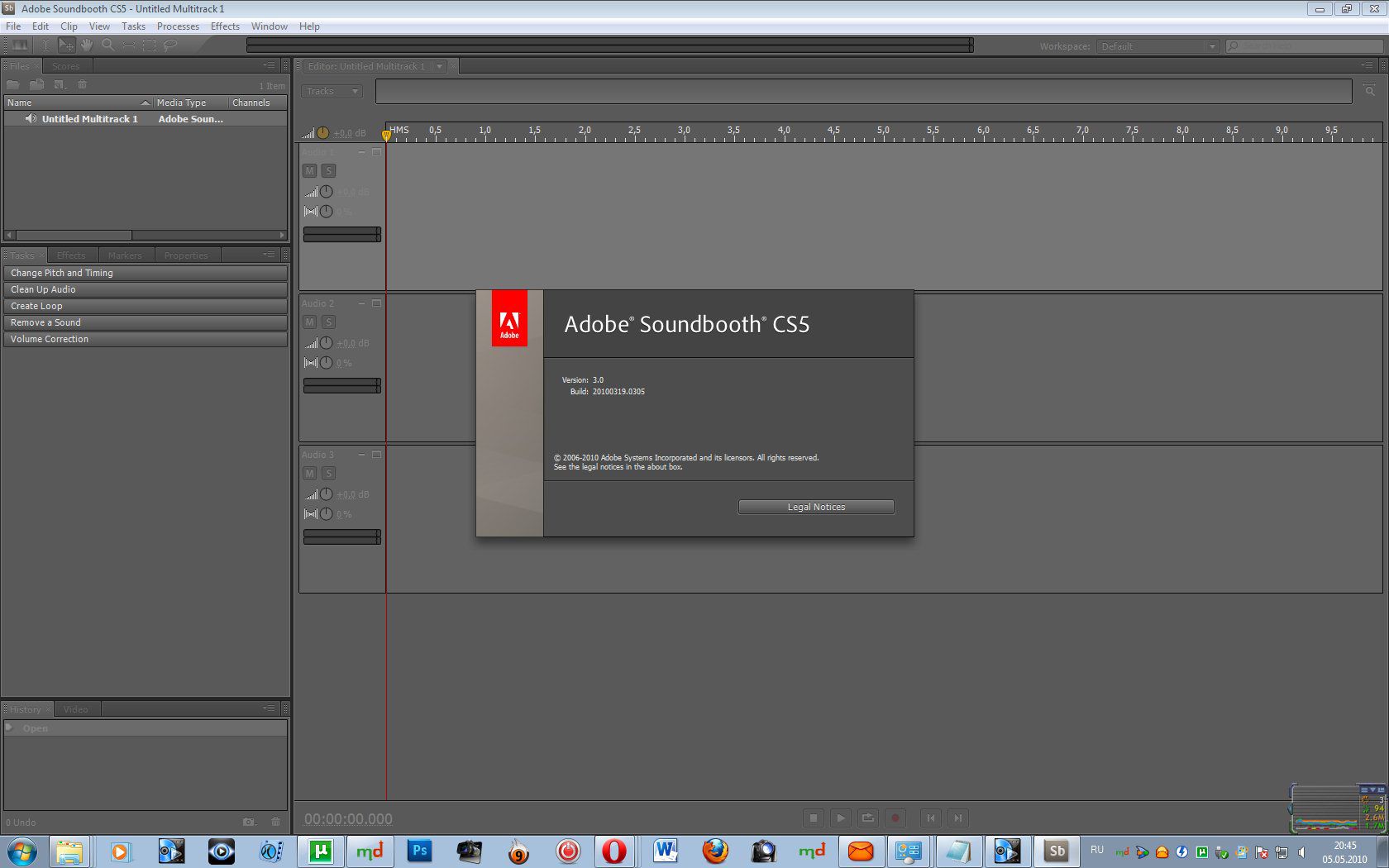Click the Audio 1 pan knob
Image resolution: width=1389 pixels, height=868 pixels.
tap(327, 212)
